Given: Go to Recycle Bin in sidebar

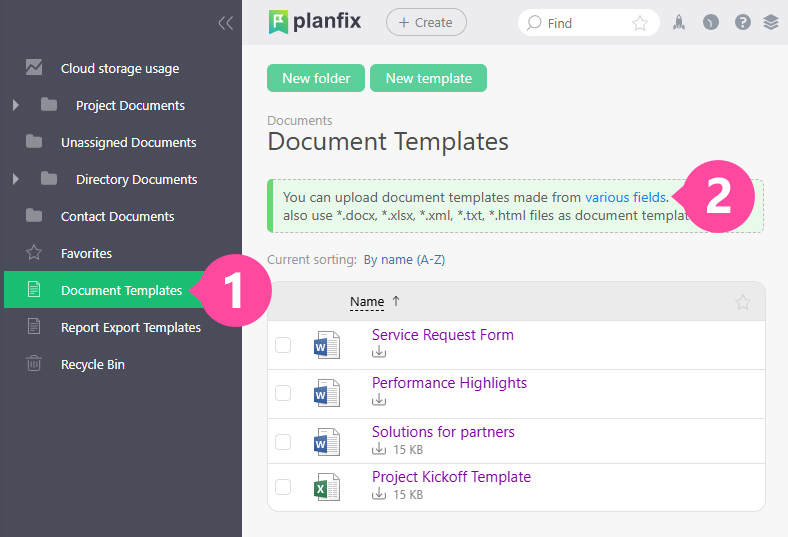Looking at the screenshot, I should [x=92, y=364].
